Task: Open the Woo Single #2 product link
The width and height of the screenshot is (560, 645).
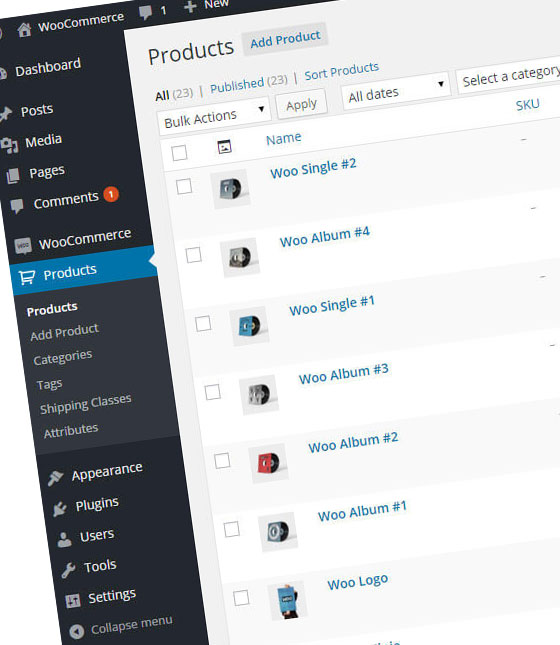Action: pos(313,168)
